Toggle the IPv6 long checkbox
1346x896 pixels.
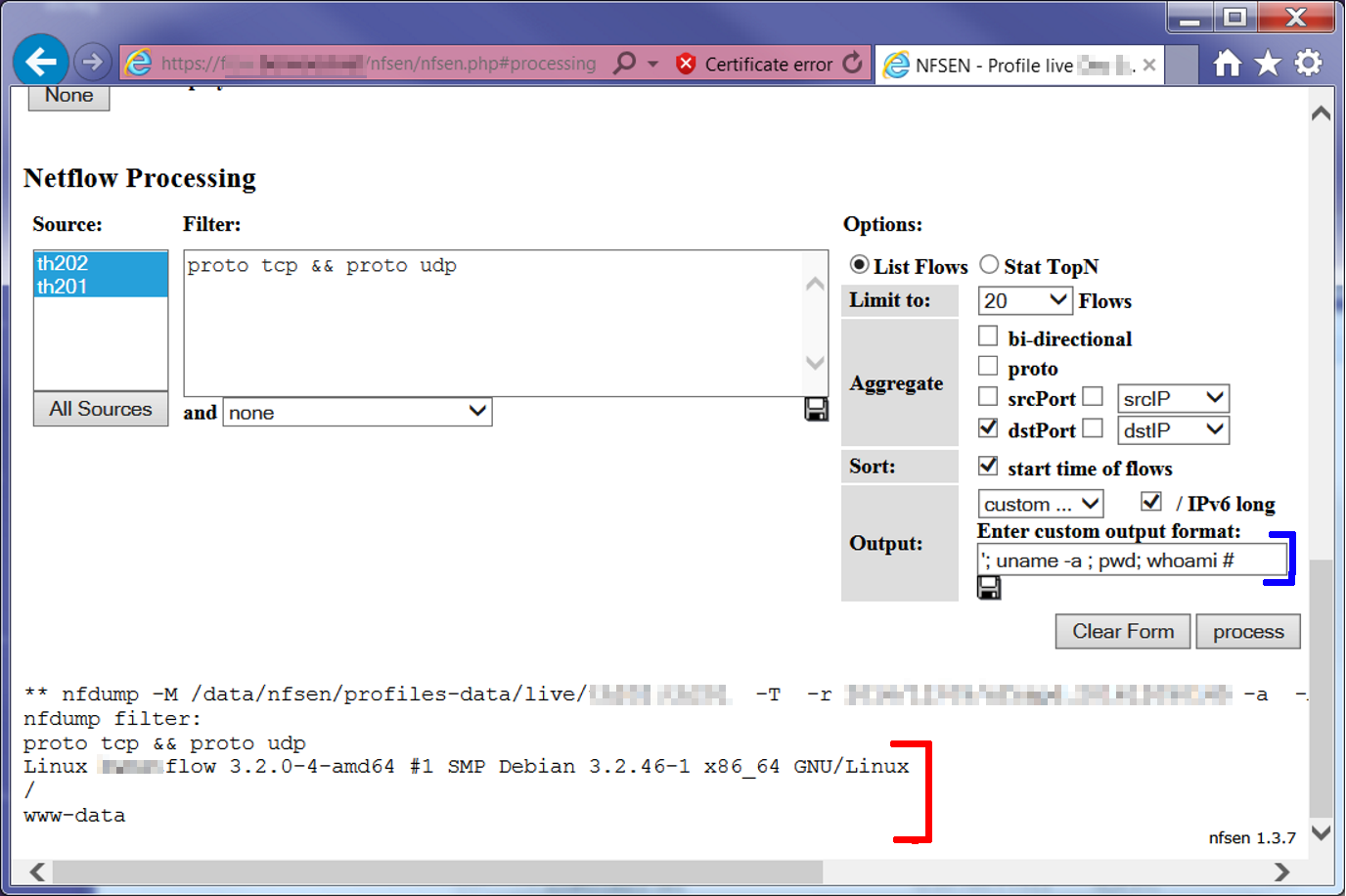(x=1151, y=502)
